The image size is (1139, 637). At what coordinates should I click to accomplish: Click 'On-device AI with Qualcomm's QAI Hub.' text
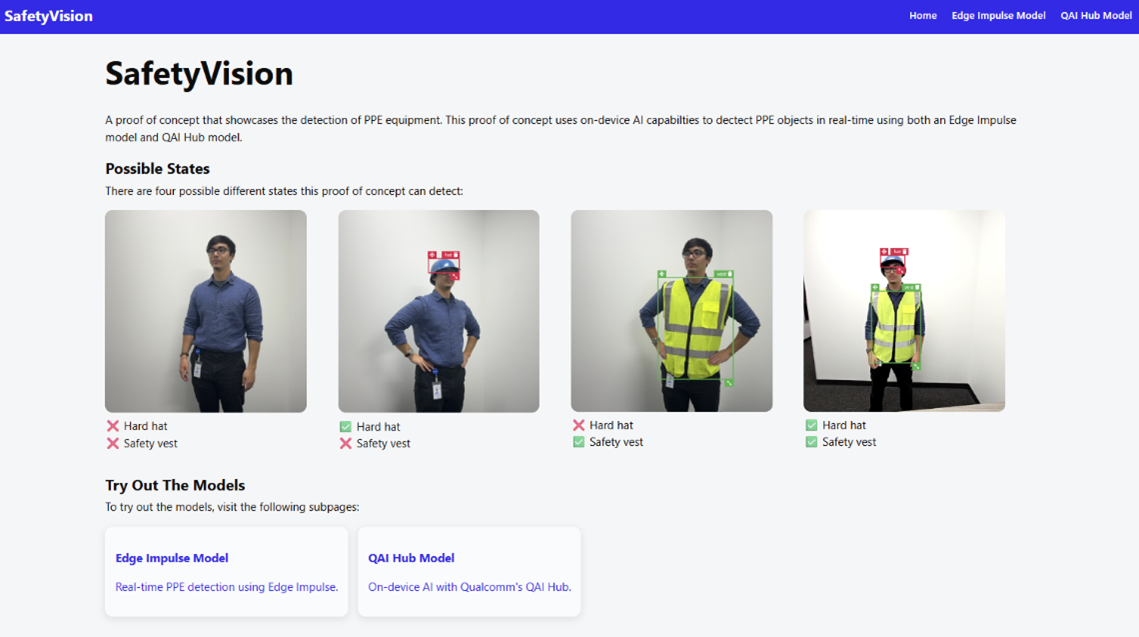pyautogui.click(x=469, y=587)
